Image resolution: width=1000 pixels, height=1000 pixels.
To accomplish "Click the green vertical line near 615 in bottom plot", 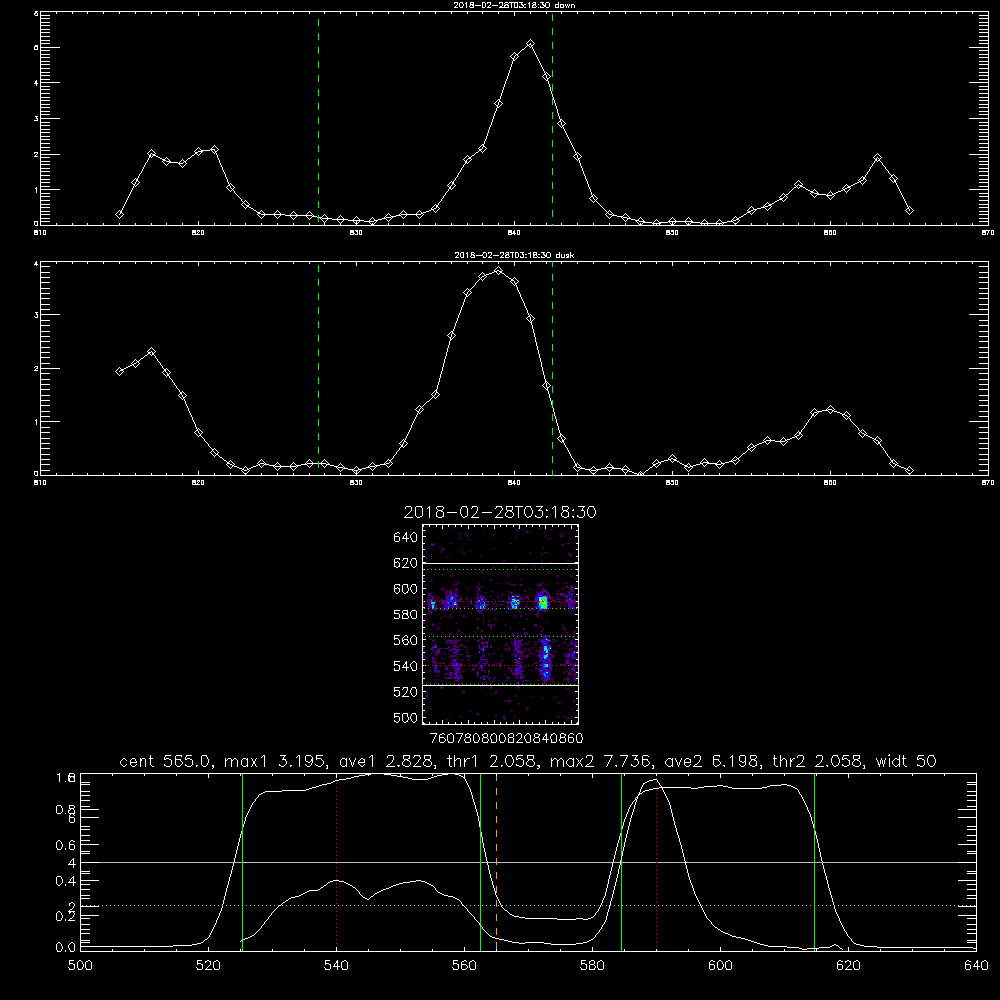I will [x=814, y=862].
